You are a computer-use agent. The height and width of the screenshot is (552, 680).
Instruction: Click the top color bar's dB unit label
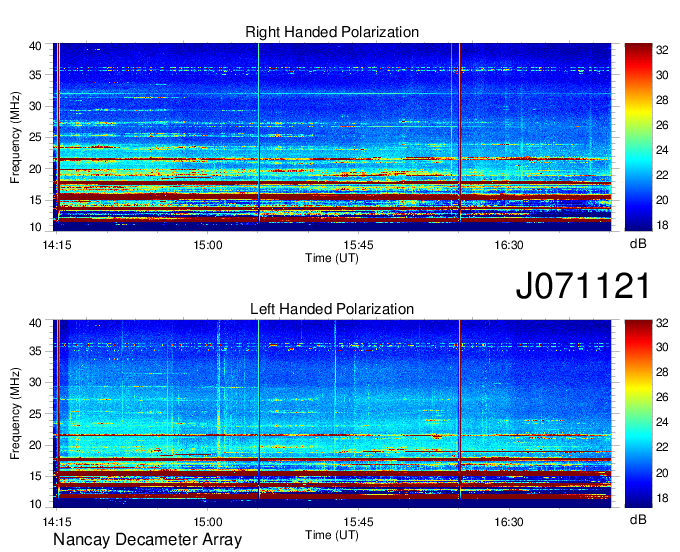click(638, 243)
